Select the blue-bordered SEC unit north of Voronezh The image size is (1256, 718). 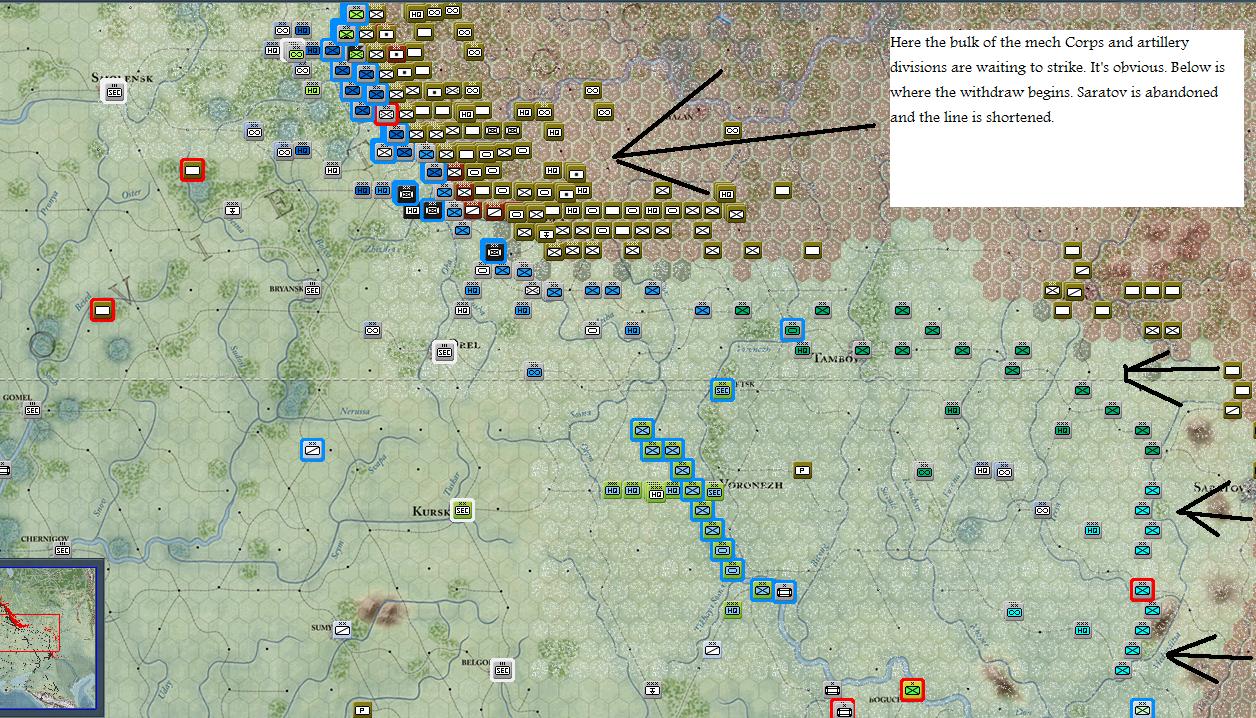tap(722, 390)
